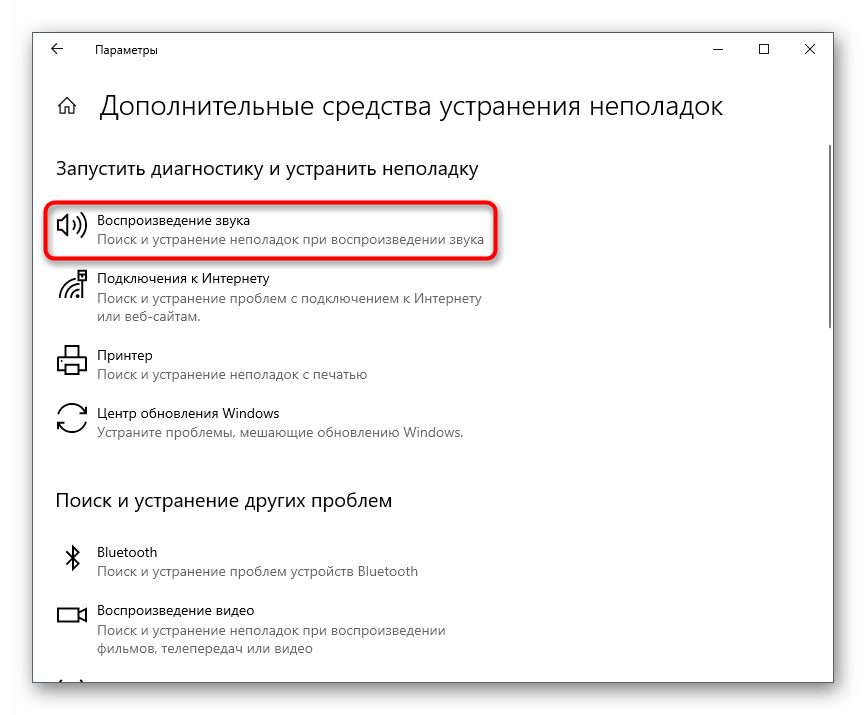The image size is (866, 715).
Task: Click the Windows Update circular arrows icon
Action: click(x=72, y=419)
